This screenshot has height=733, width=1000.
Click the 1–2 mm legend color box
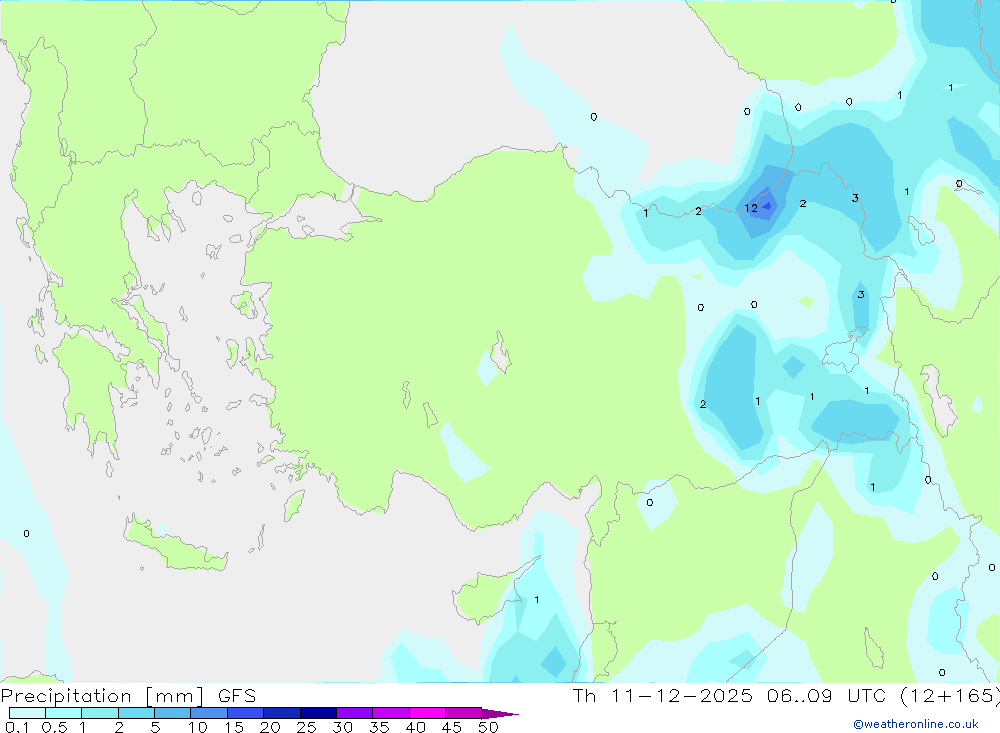(99, 713)
